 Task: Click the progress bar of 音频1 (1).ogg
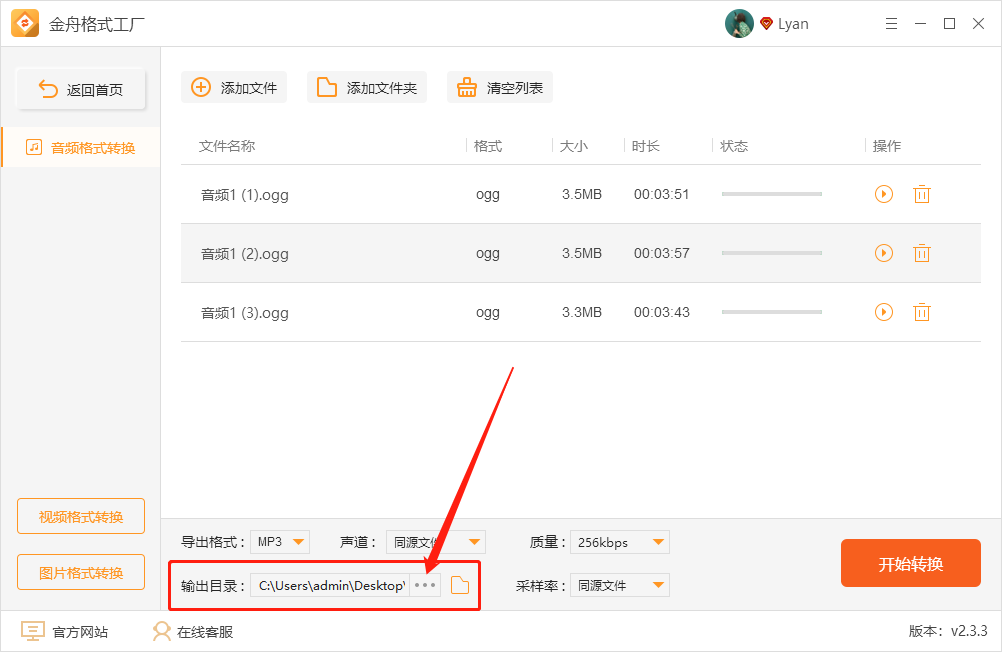[x=771, y=194]
